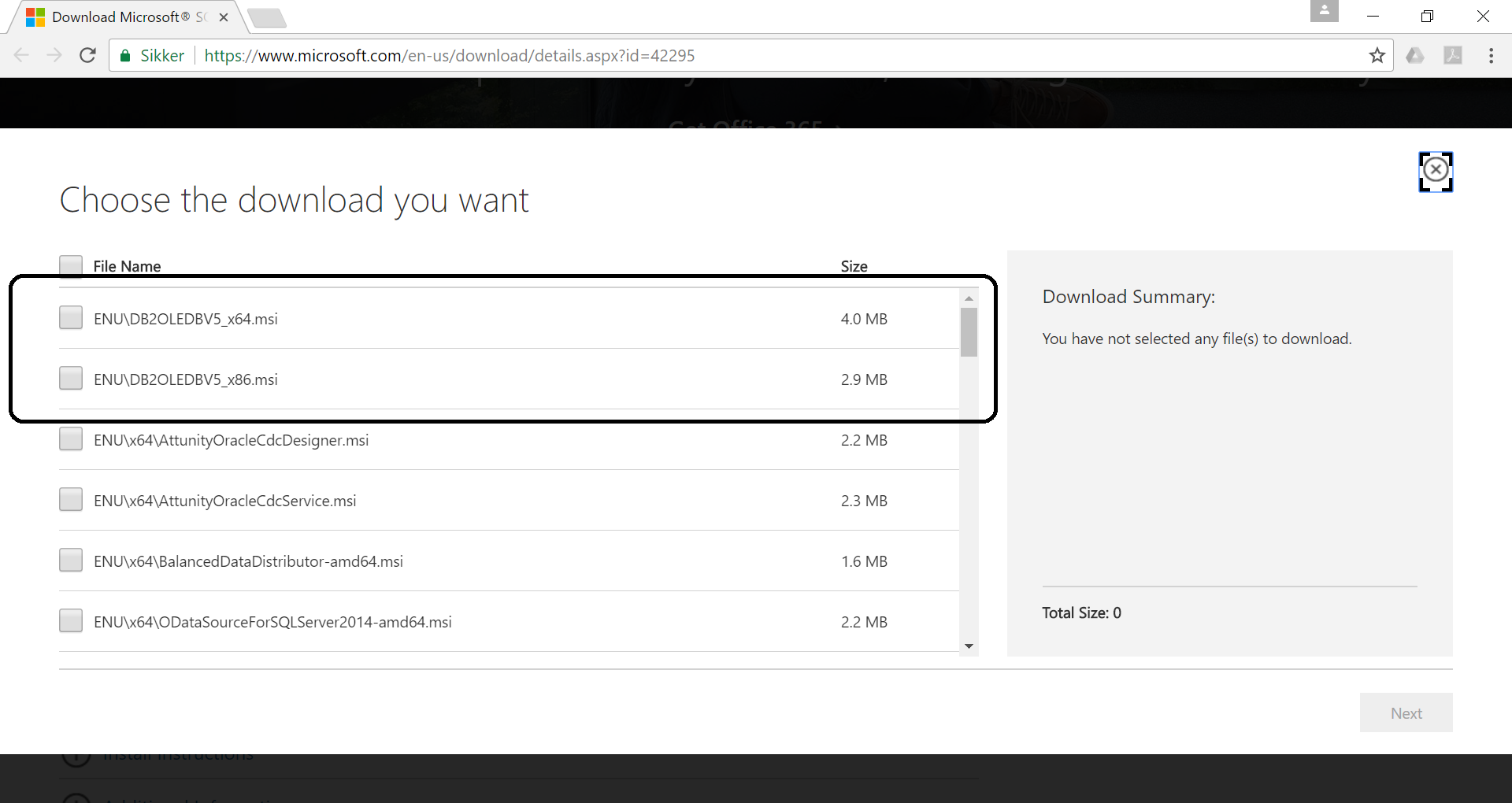Viewport: 1512px width, 803px height.
Task: Click the PDF extension icon
Action: coord(1453,55)
